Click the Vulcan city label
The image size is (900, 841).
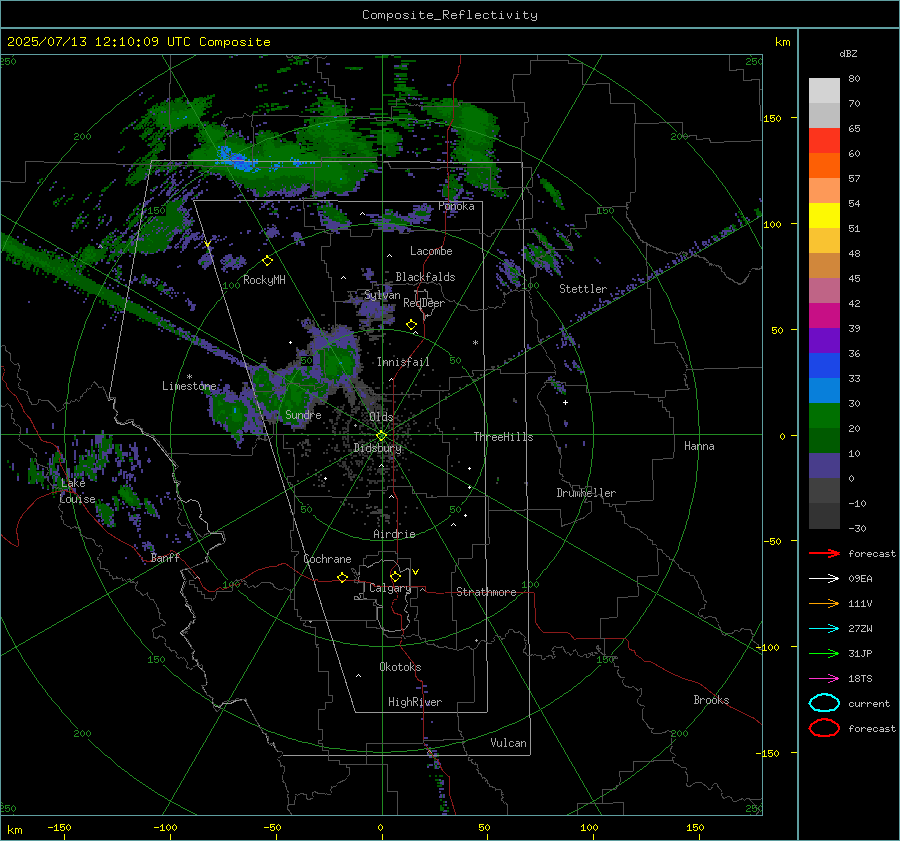tap(508, 743)
